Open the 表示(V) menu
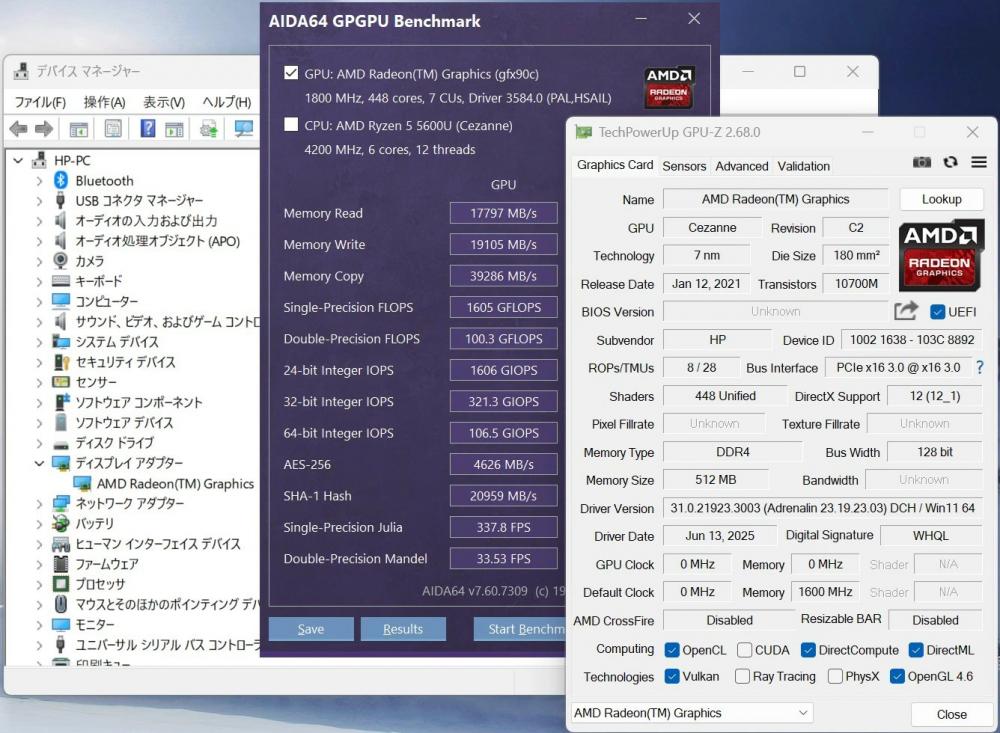This screenshot has height=733, width=1000. 164,102
